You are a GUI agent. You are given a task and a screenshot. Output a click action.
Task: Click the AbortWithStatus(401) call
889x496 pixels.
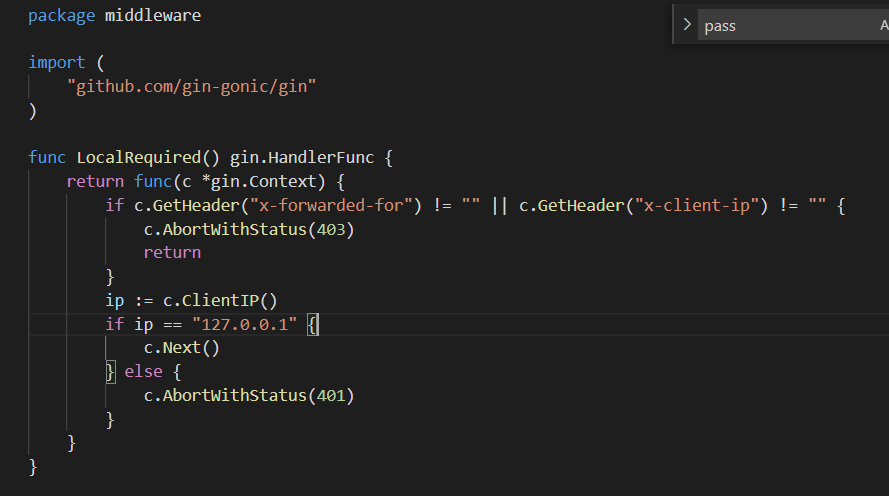(x=249, y=396)
